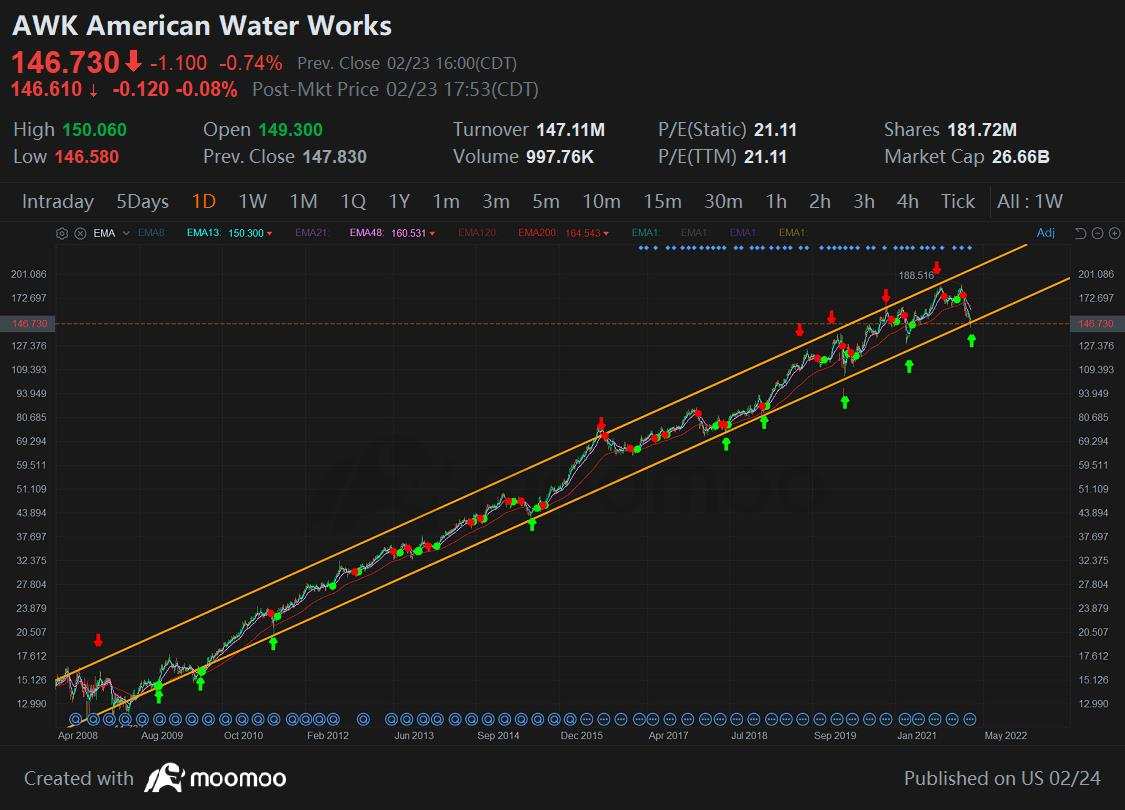This screenshot has height=810, width=1125.
Task: Open the EMA indicator settings gear
Action: (x=62, y=233)
